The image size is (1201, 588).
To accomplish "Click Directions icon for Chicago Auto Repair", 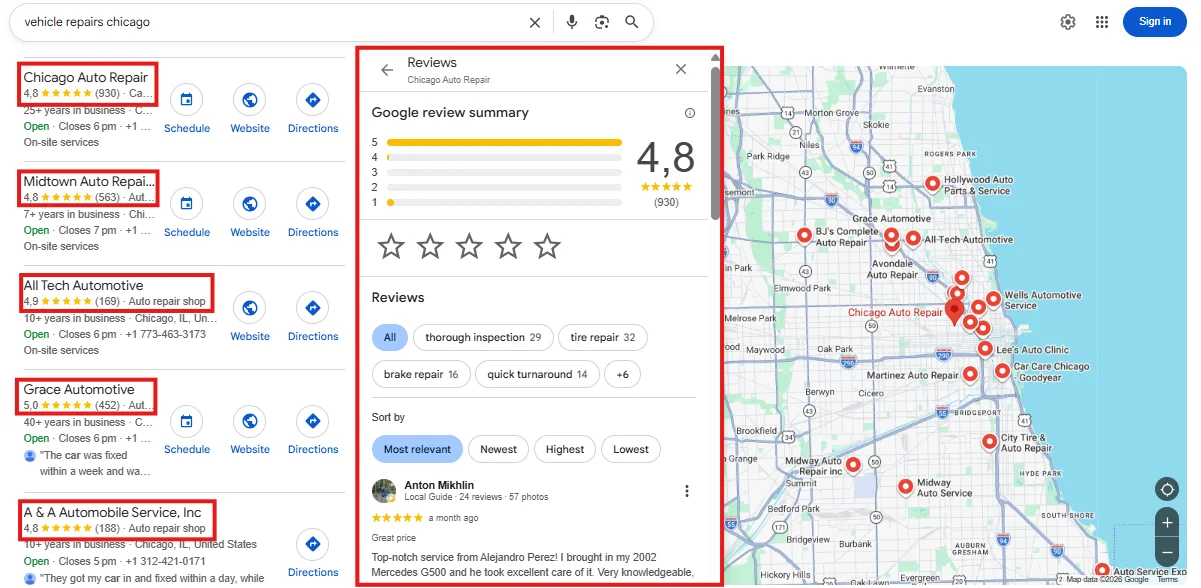I will [313, 100].
